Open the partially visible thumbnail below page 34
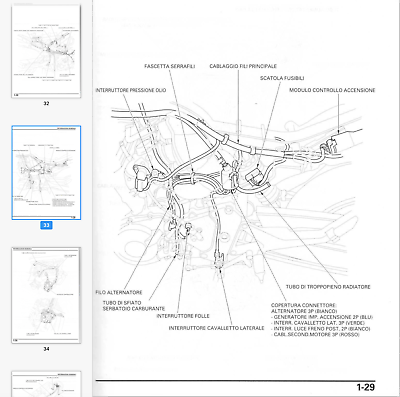 (46, 384)
